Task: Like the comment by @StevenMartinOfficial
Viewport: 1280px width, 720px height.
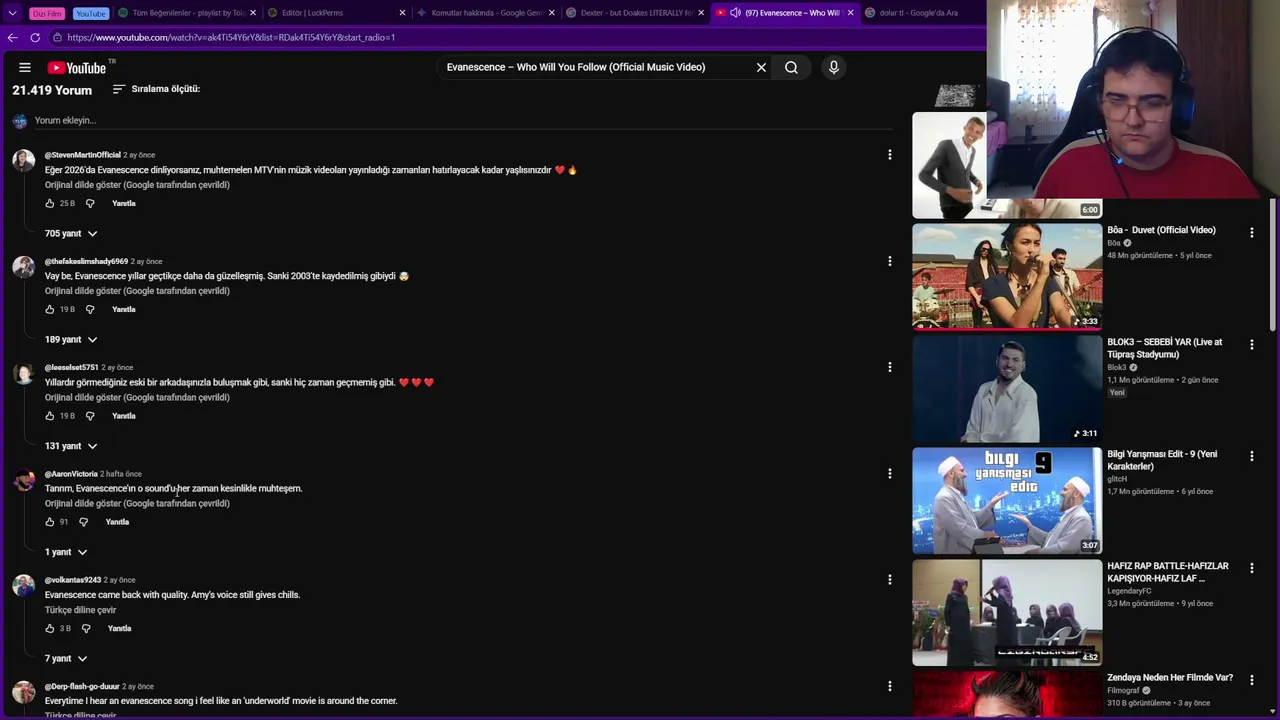Action: (x=50, y=203)
